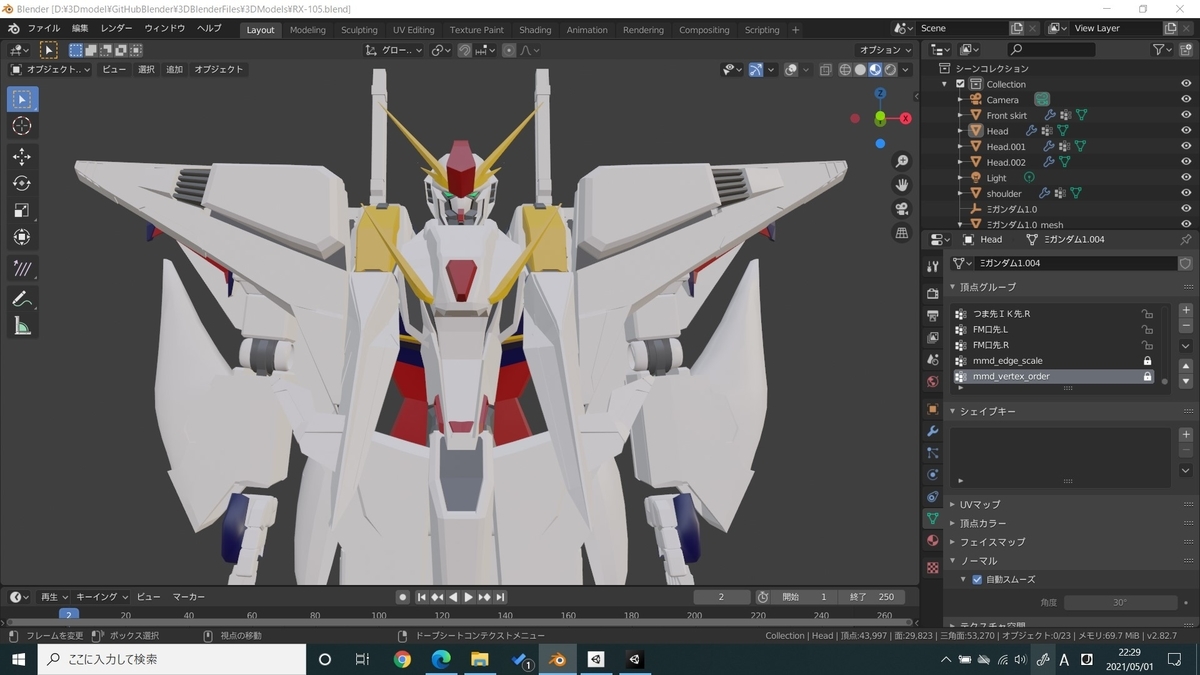Switch to the Sculpting workspace tab
The image size is (1200, 675).
pos(359,30)
